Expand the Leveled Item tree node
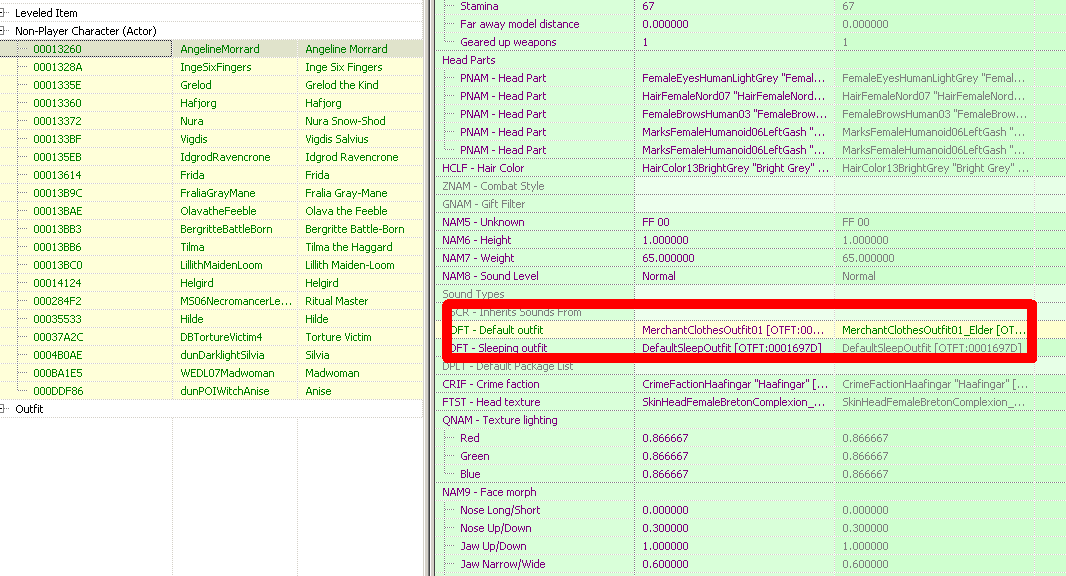Screen dimensions: 1066x576 coord(3,13)
